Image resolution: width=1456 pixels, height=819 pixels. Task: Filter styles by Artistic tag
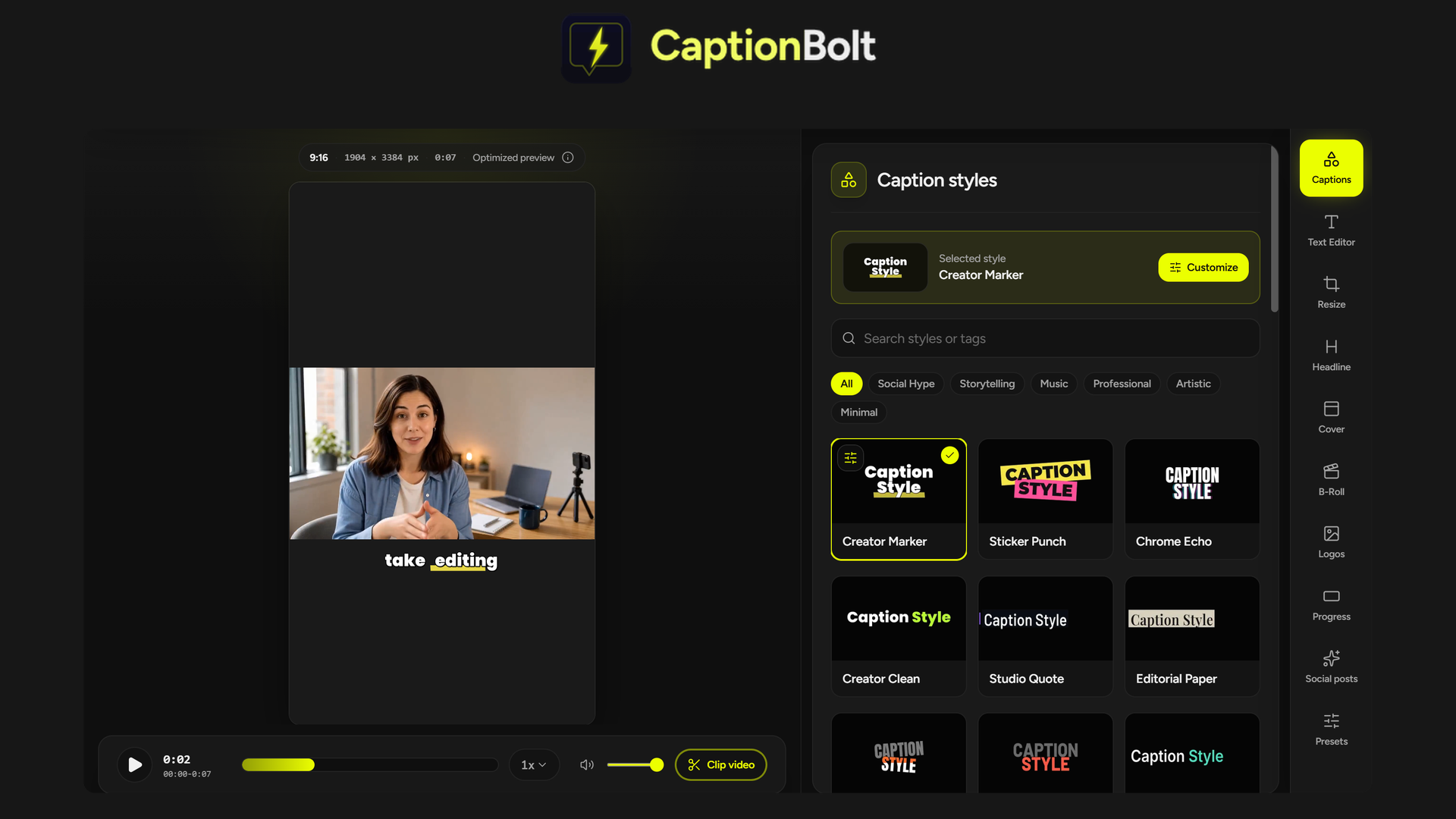coord(1193,384)
